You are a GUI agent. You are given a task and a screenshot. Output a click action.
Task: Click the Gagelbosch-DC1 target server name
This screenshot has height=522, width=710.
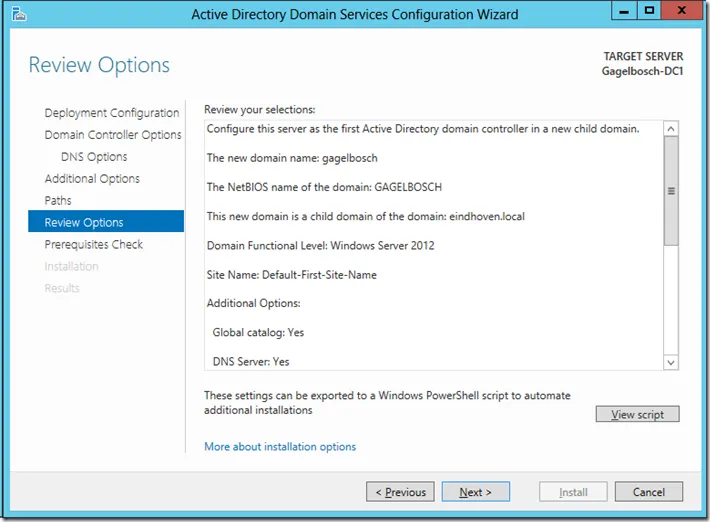(x=642, y=71)
